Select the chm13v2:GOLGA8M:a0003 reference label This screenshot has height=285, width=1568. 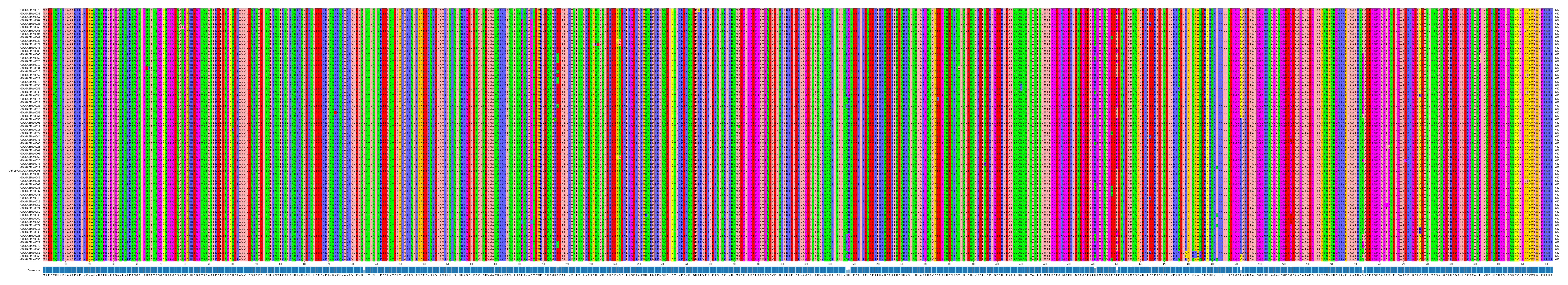point(24,171)
